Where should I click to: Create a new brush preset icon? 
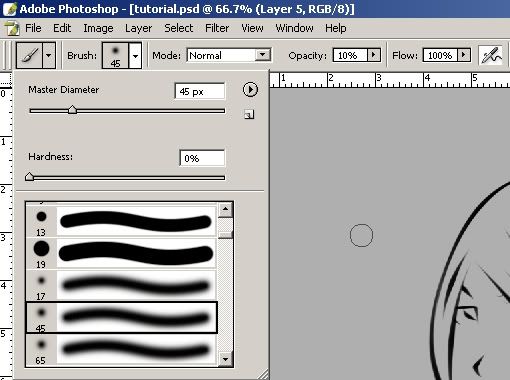click(x=249, y=115)
